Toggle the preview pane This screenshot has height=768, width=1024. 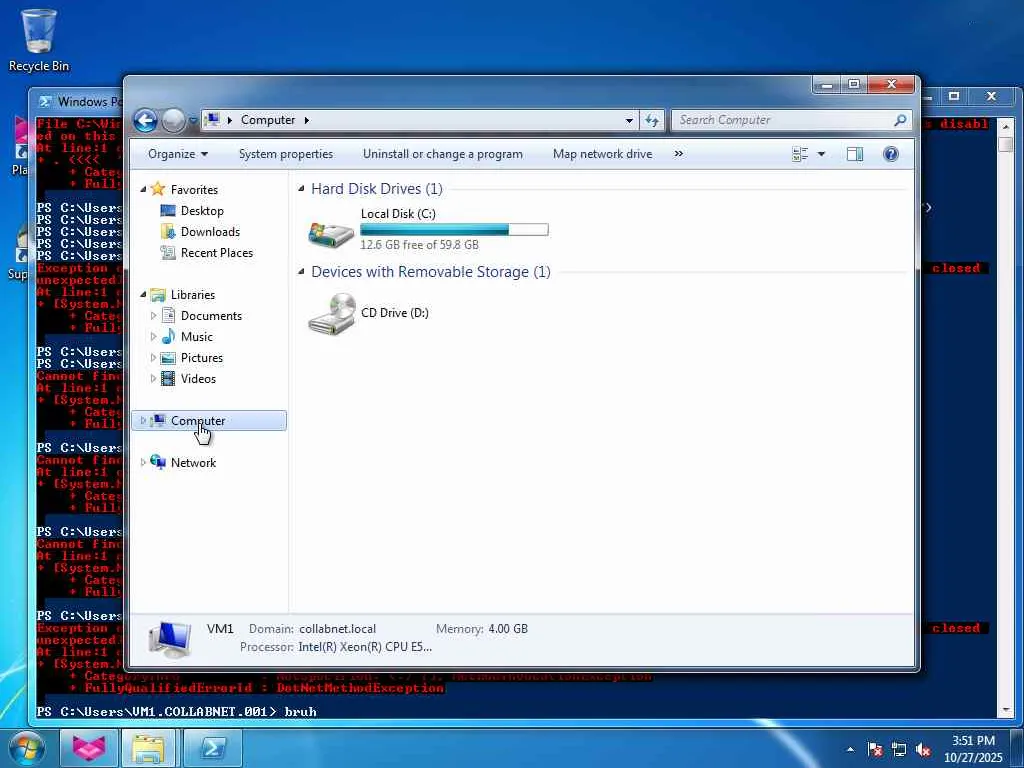pos(855,154)
